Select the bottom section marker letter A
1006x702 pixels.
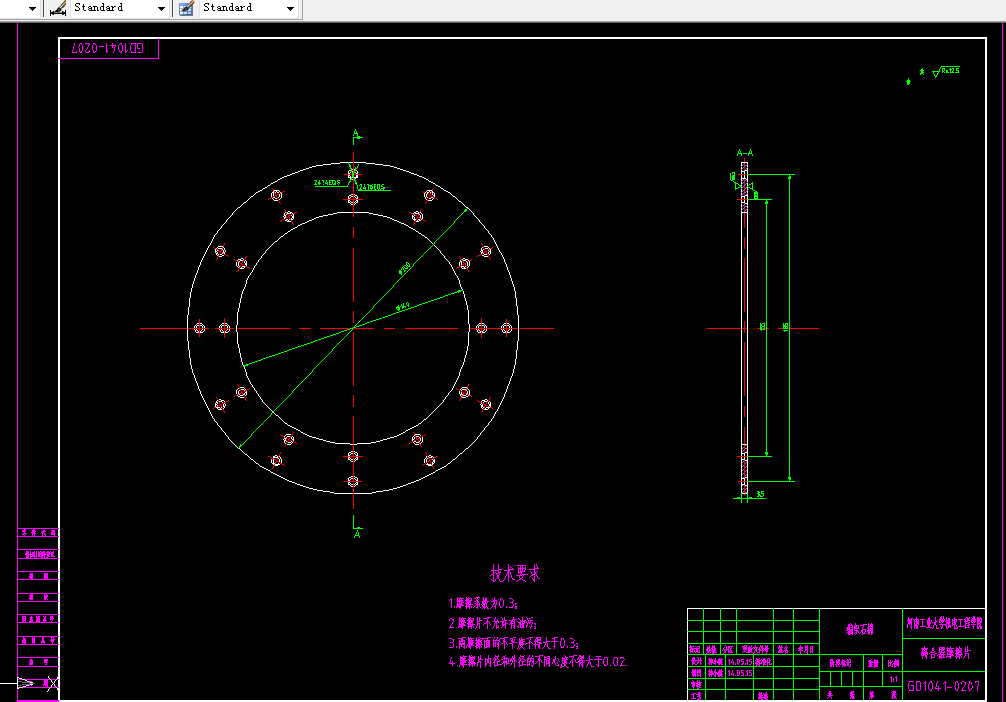click(357, 534)
